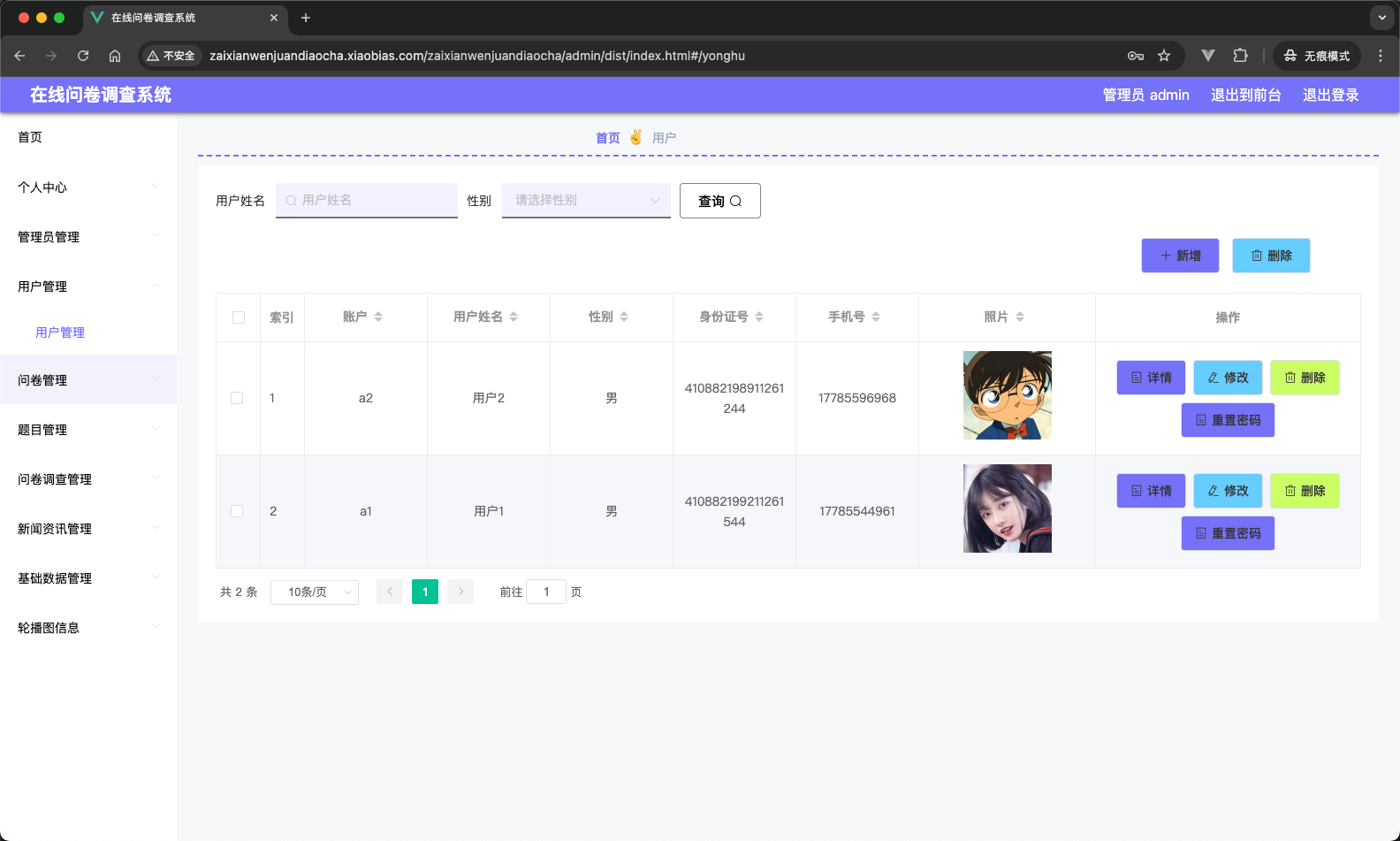Click phone number 17785596968
Screen dimensions: 1400x841
[857, 398]
